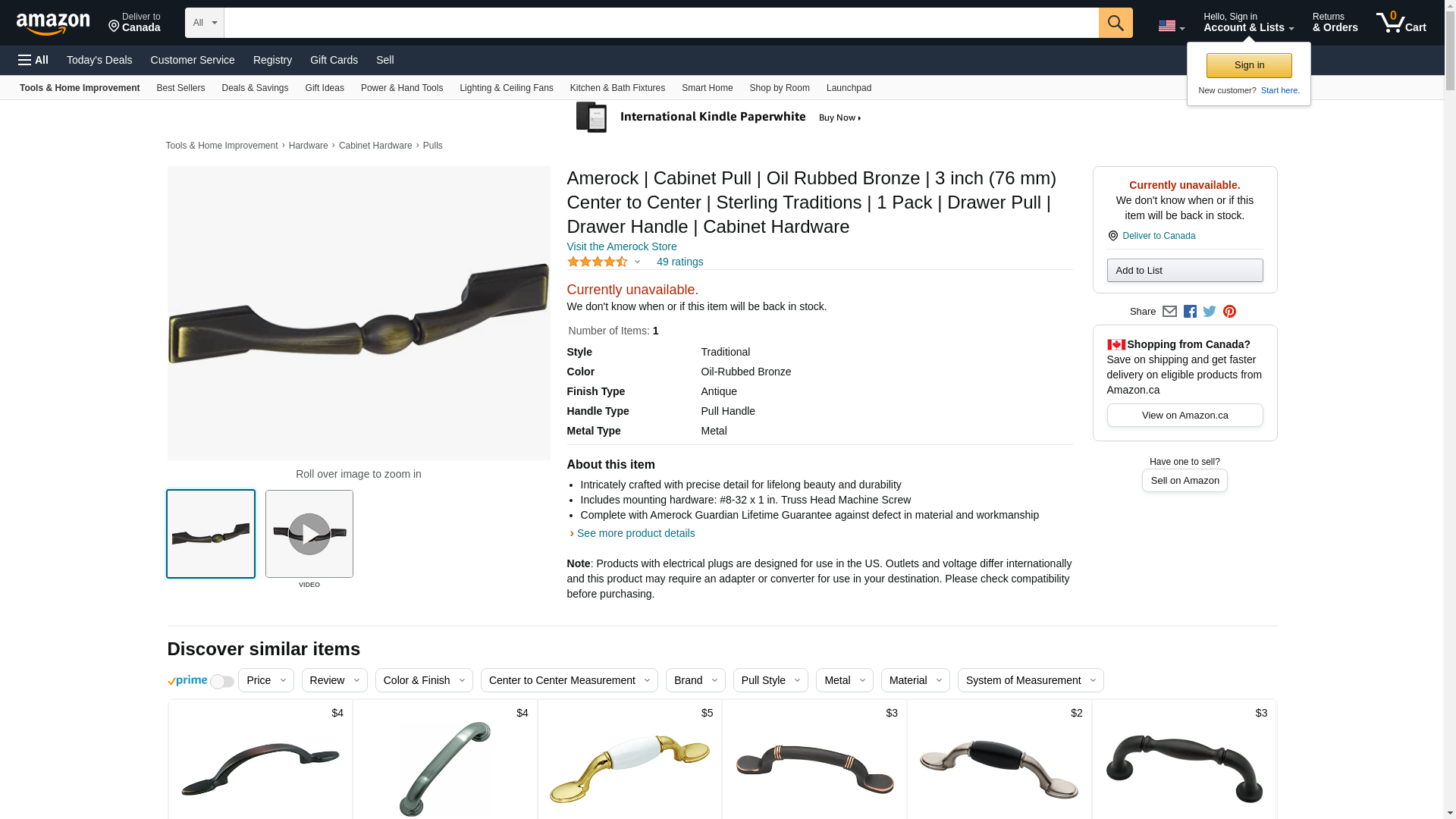Open the search category All dropdown
This screenshot has height=819, width=1456.
tap(205, 23)
